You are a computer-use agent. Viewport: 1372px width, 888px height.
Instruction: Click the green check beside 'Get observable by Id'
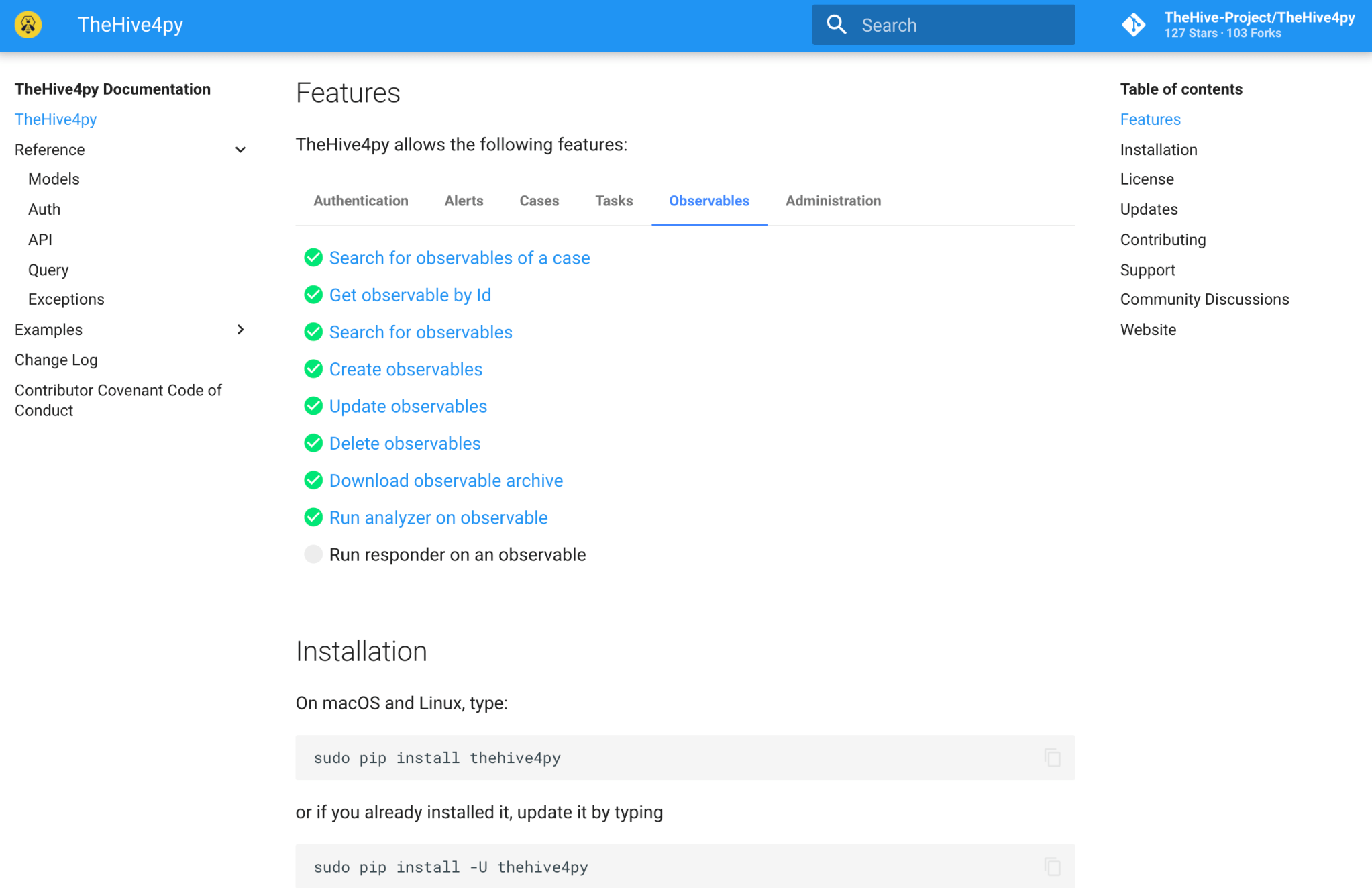pyautogui.click(x=313, y=295)
